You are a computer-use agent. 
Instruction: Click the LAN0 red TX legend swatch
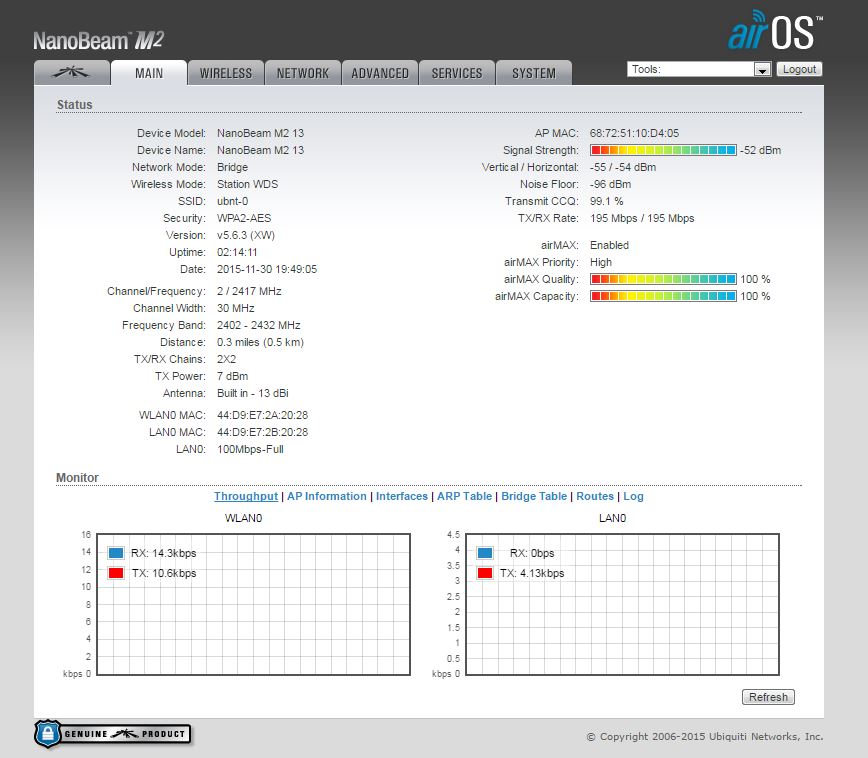tap(485, 573)
